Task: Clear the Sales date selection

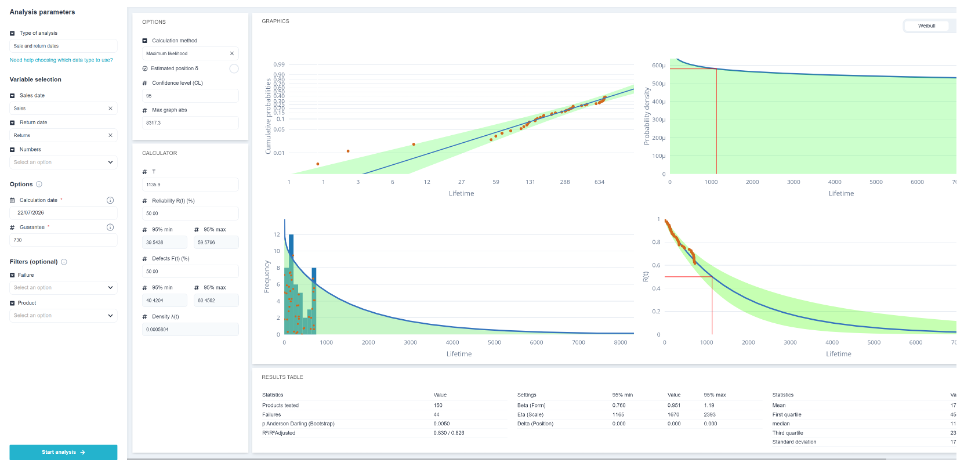Action: coord(110,108)
